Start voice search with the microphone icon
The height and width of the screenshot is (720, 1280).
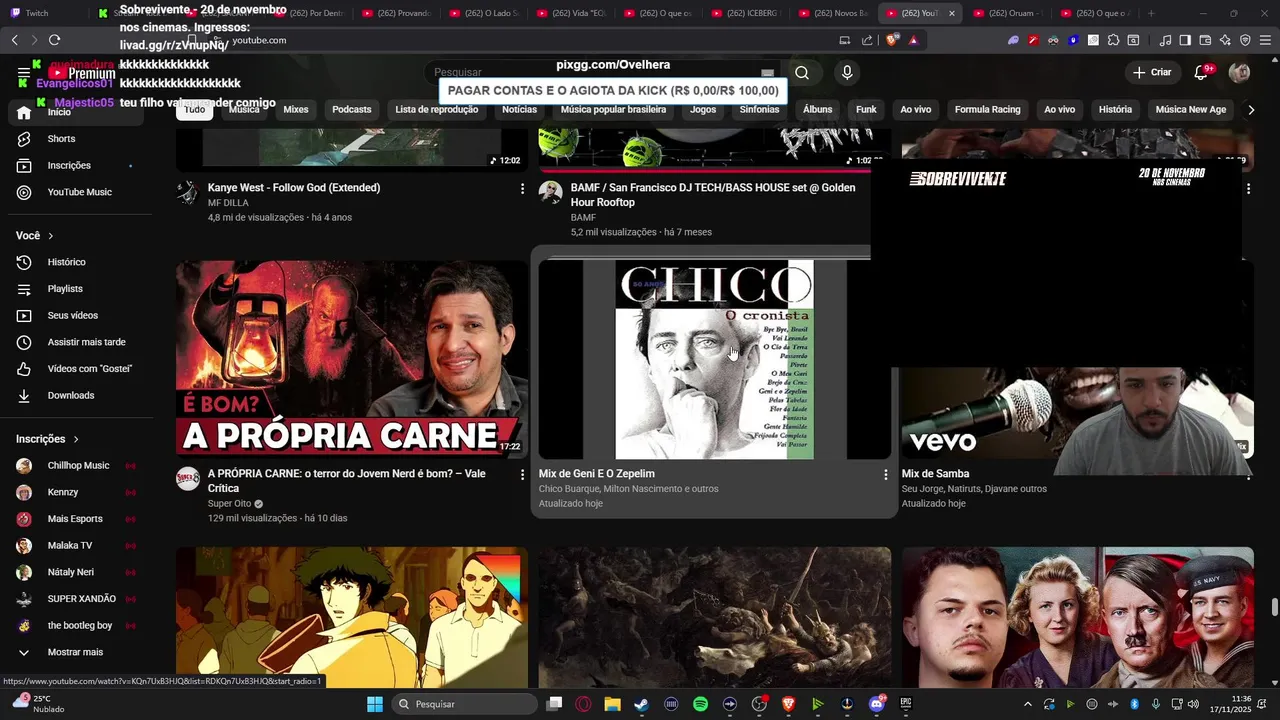(x=847, y=72)
